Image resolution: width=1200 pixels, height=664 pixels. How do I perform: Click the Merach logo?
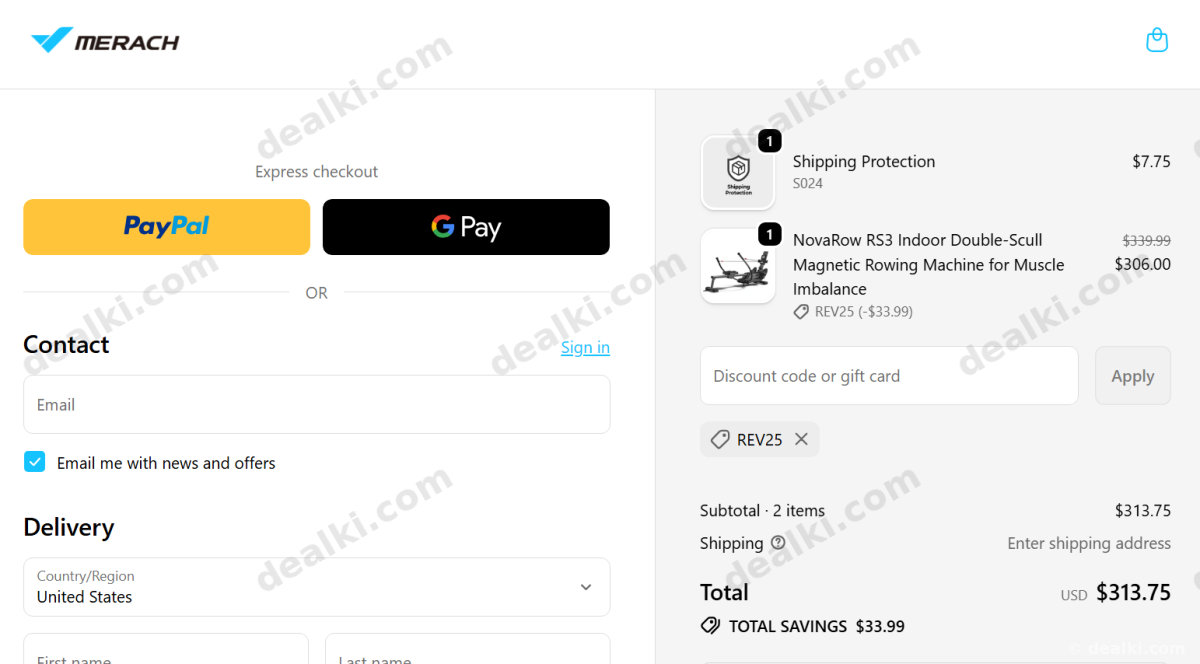pos(105,41)
